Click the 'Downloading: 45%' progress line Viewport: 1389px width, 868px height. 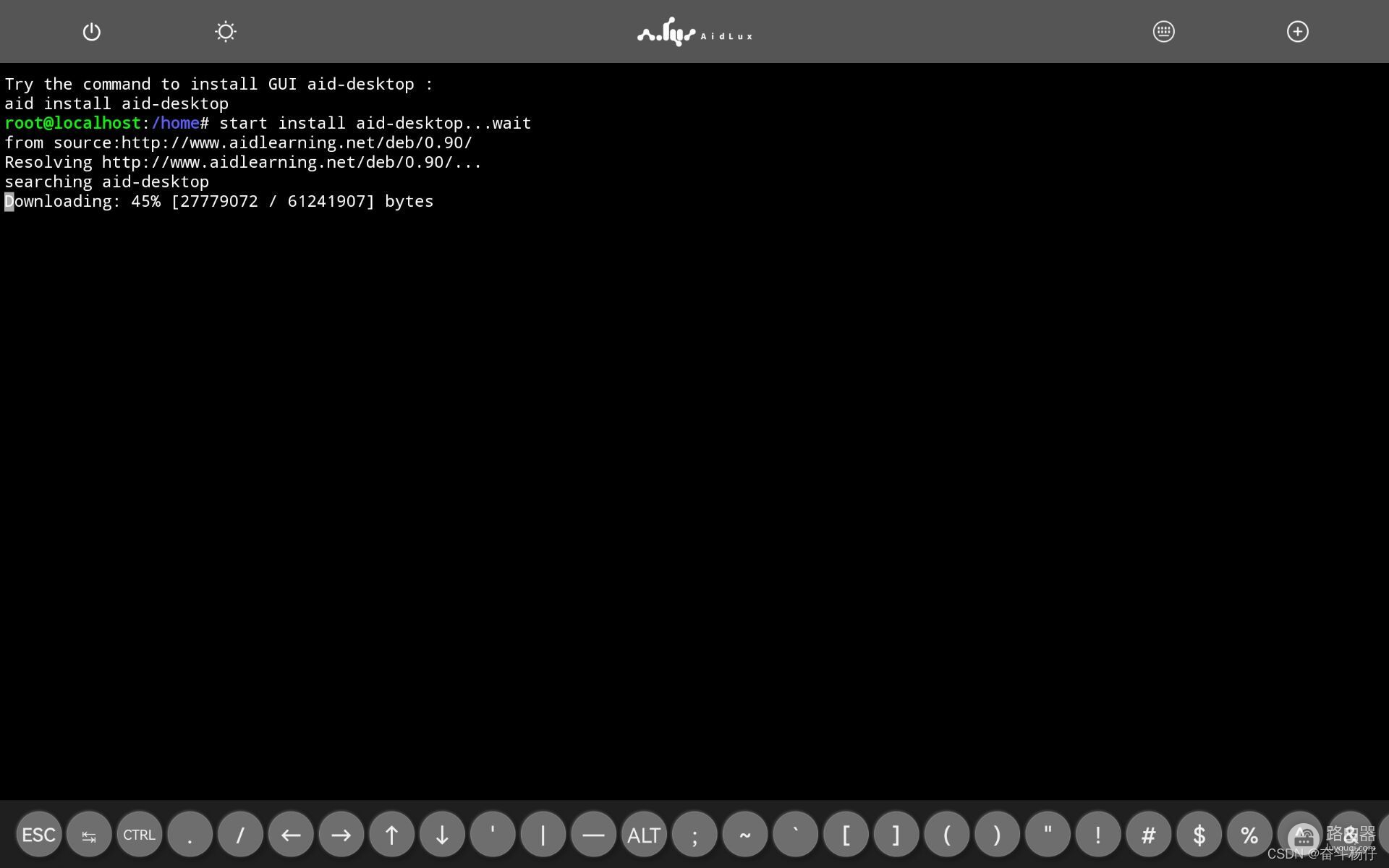click(x=219, y=202)
